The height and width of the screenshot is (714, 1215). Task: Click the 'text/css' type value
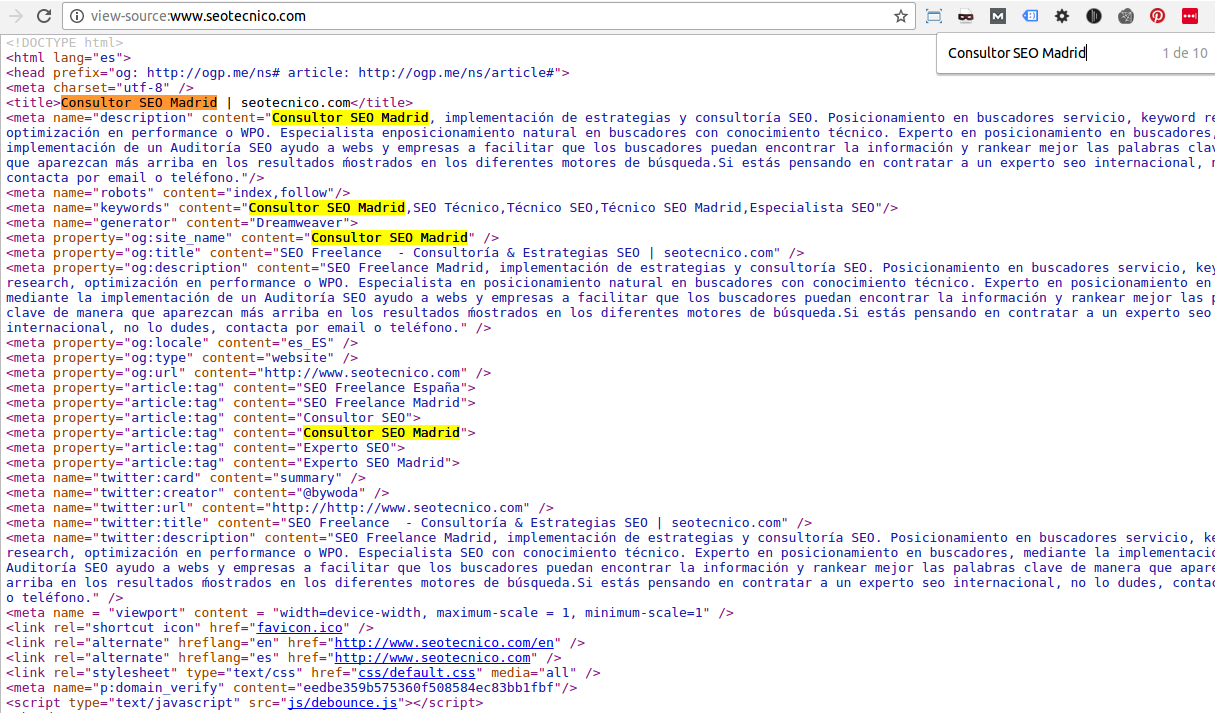point(261,673)
